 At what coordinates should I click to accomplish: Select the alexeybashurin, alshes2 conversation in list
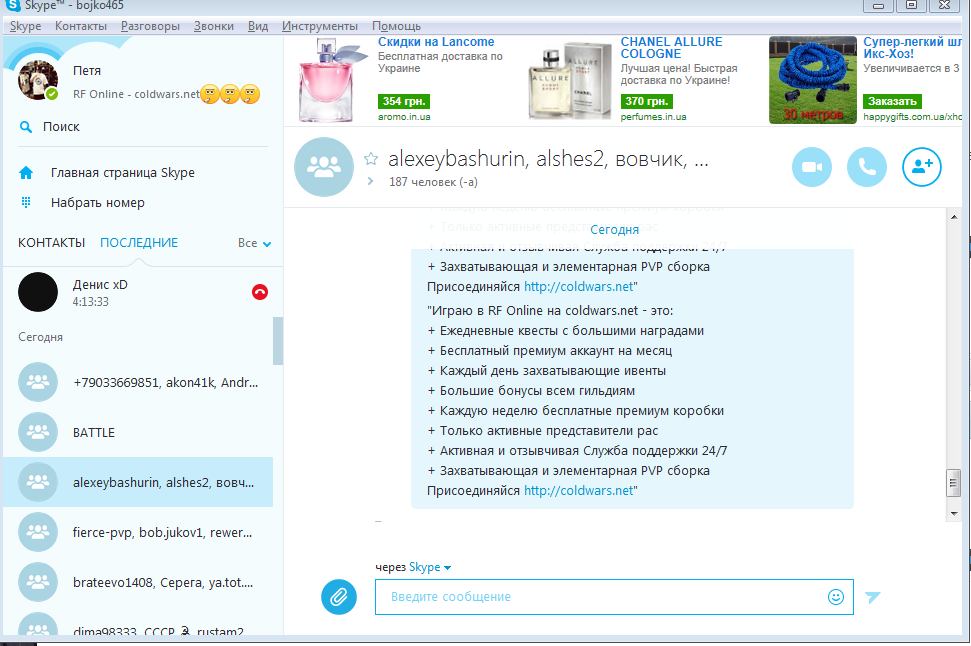138,482
